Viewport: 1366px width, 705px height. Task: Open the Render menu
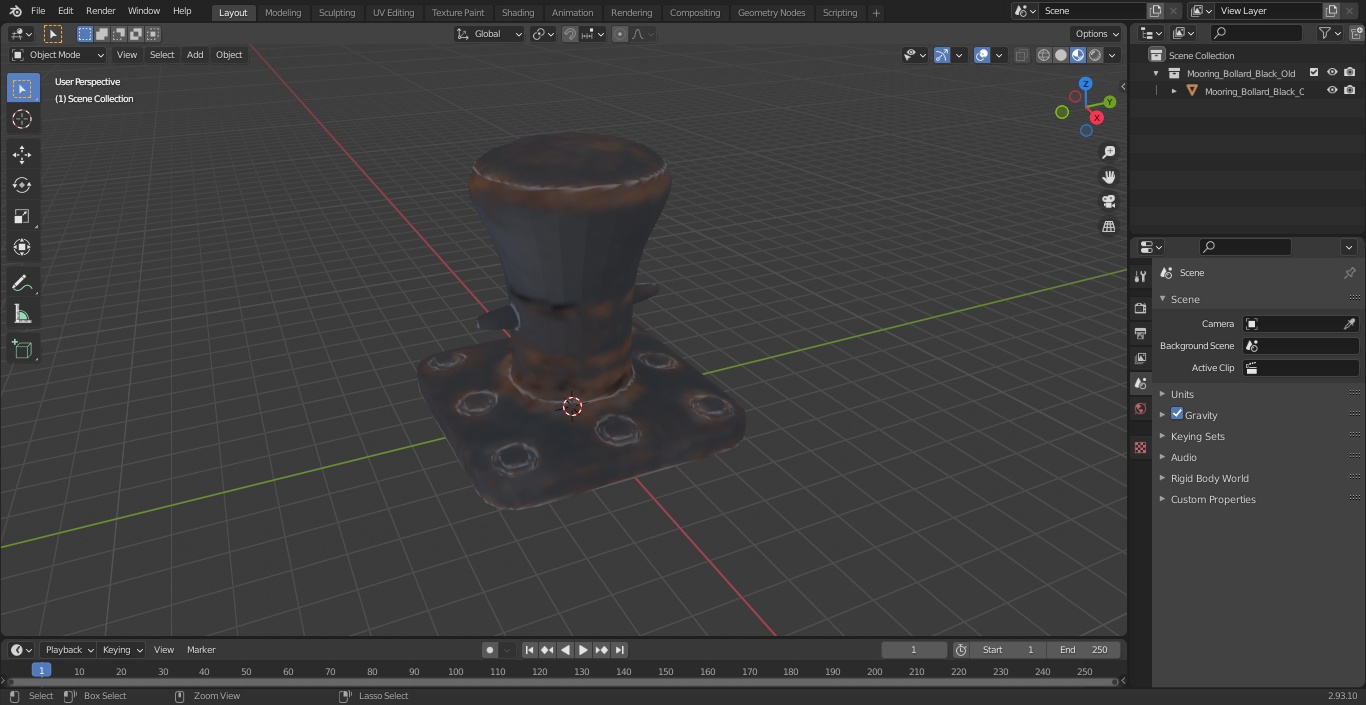(x=100, y=11)
